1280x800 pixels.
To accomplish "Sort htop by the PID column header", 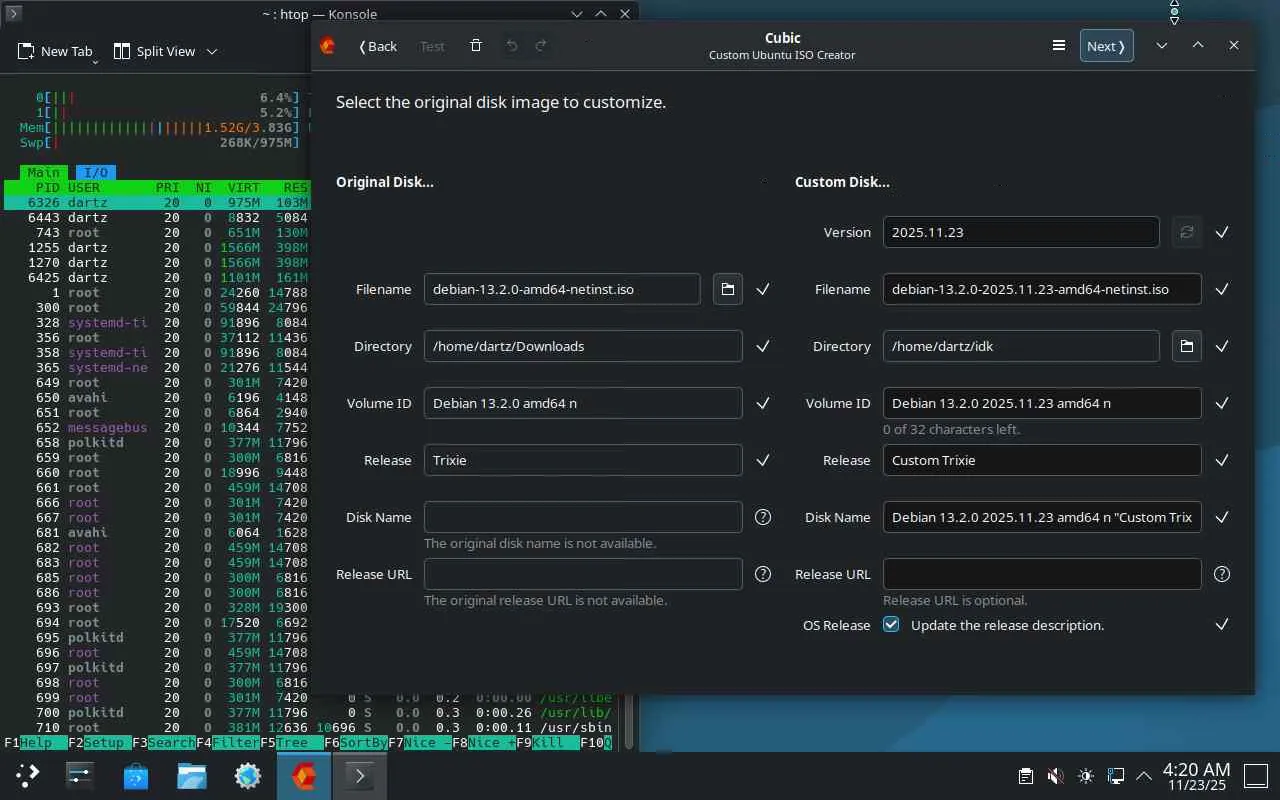I will [x=47, y=188].
